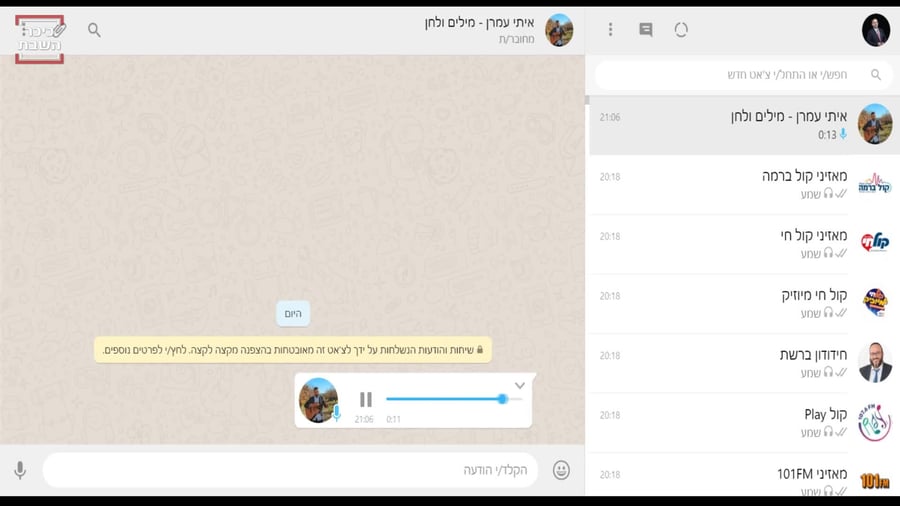This screenshot has width=900, height=506.
Task: Open your own profile picture in the sidebar
Action: point(875,30)
